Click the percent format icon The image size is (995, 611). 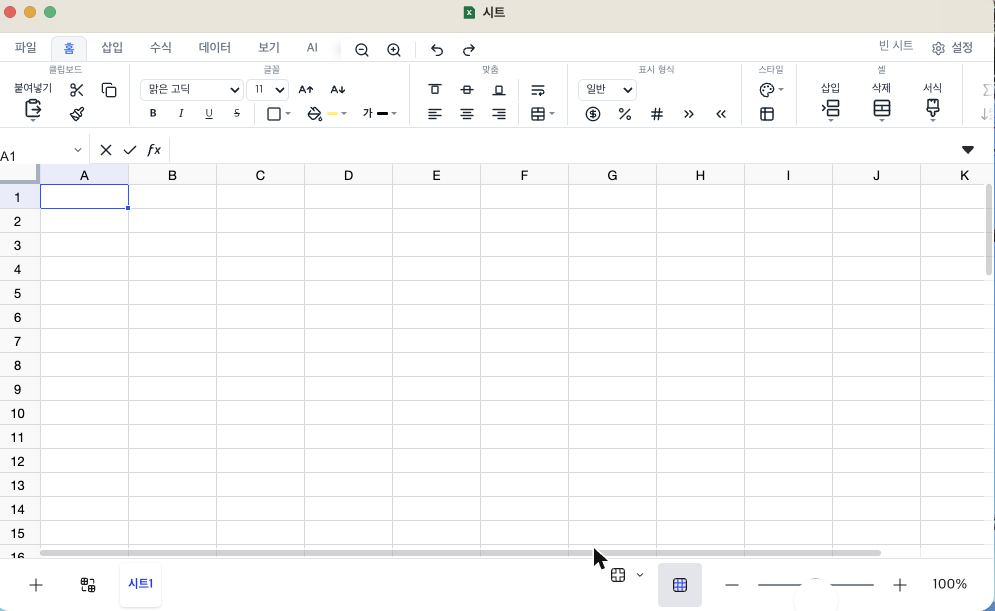(x=625, y=114)
